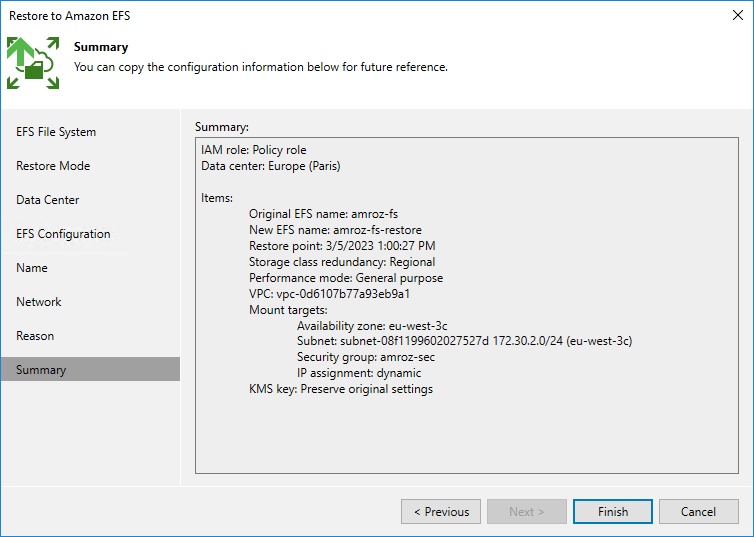Viewport: 754px width, 537px height.
Task: Jump to the Network step
Action: [x=39, y=302]
